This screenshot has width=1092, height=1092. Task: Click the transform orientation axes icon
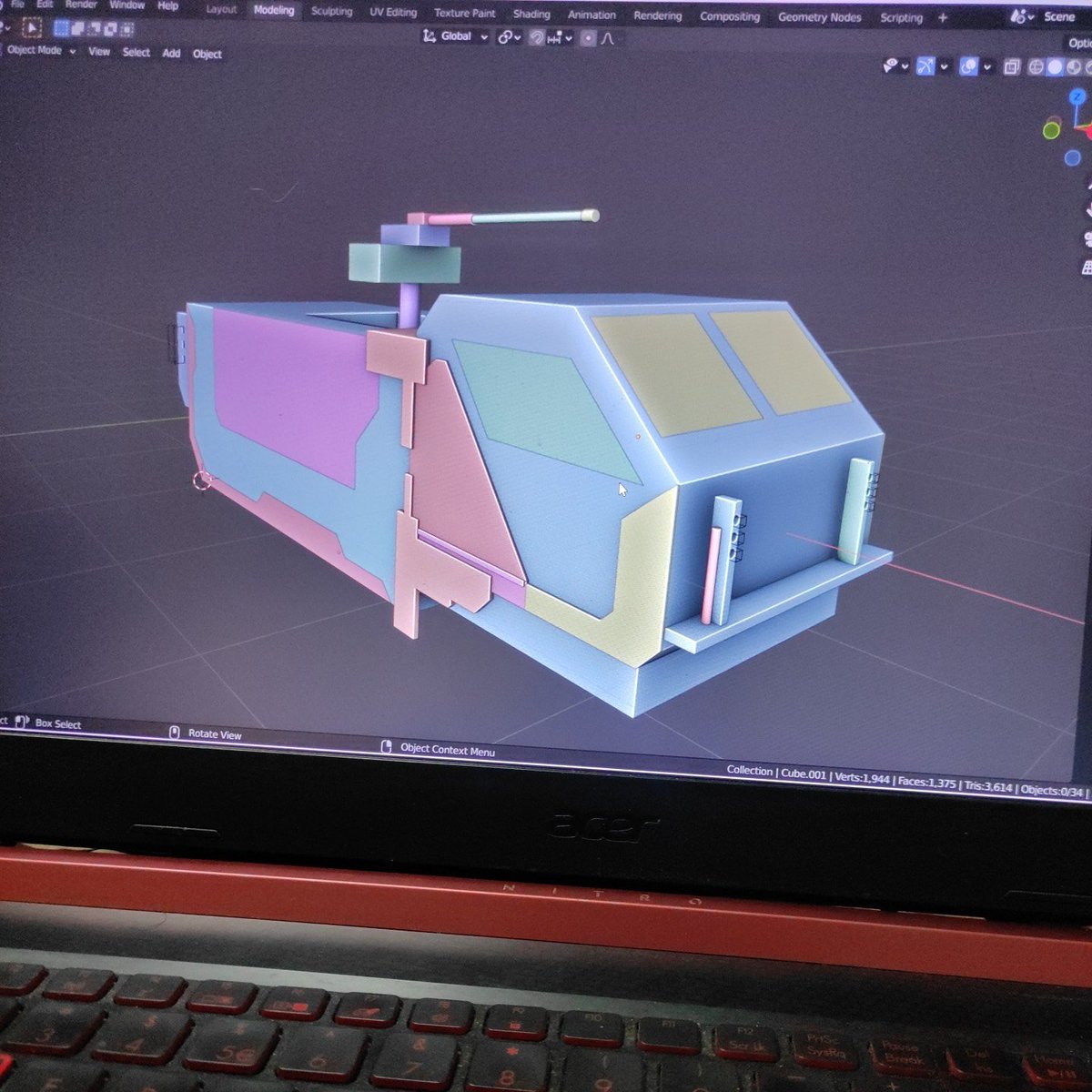pyautogui.click(x=430, y=36)
